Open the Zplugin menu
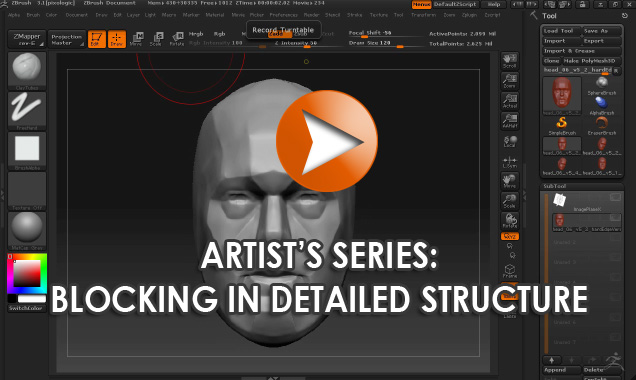Image resolution: width=636 pixels, height=380 pixels. [x=469, y=15]
